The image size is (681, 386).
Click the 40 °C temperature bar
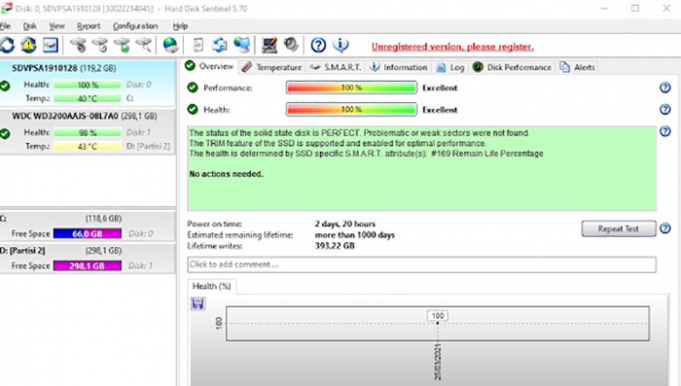click(87, 99)
